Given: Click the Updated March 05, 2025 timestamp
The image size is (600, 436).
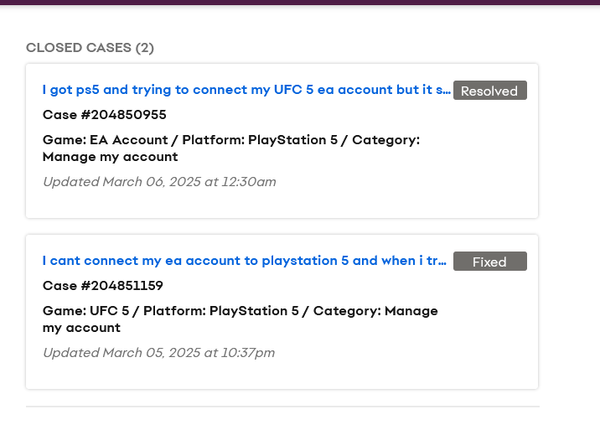Looking at the screenshot, I should pyautogui.click(x=159, y=353).
